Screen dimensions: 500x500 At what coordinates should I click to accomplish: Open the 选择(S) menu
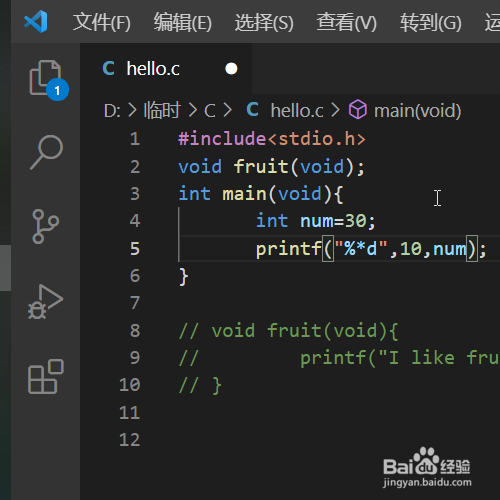point(264,22)
